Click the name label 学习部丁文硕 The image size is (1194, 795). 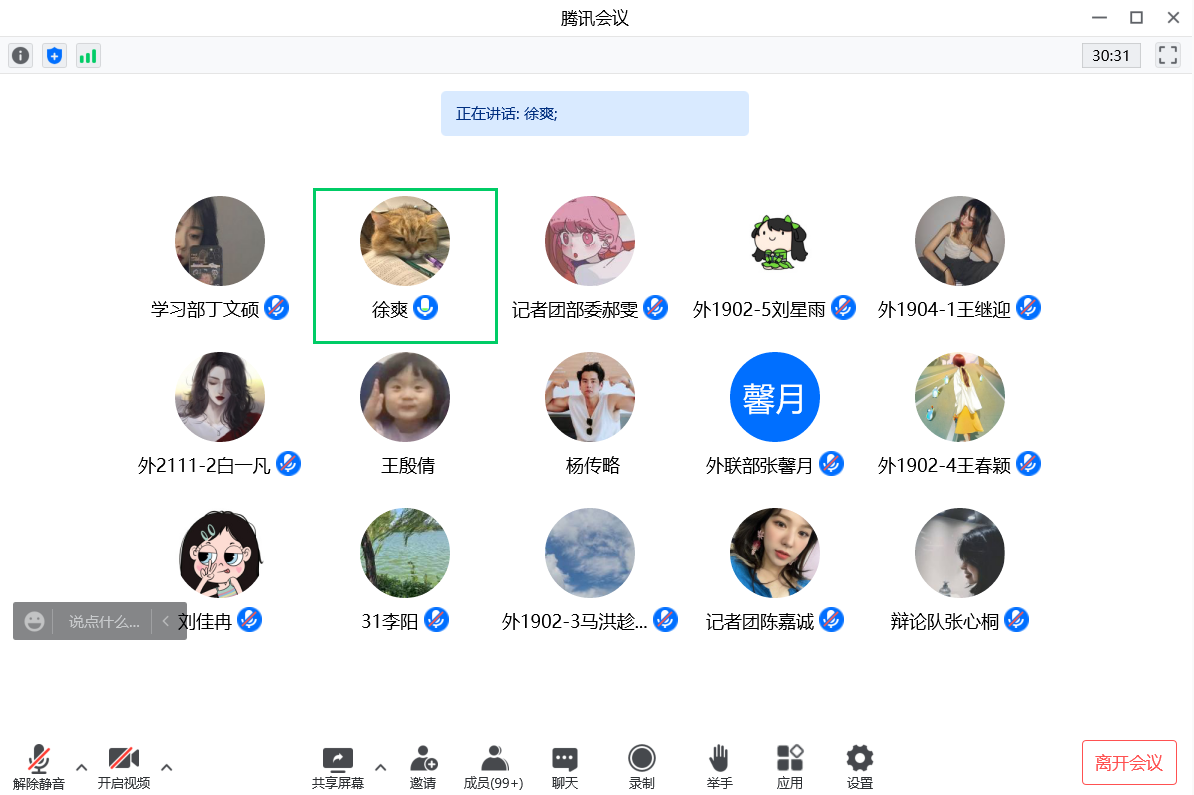coord(205,309)
